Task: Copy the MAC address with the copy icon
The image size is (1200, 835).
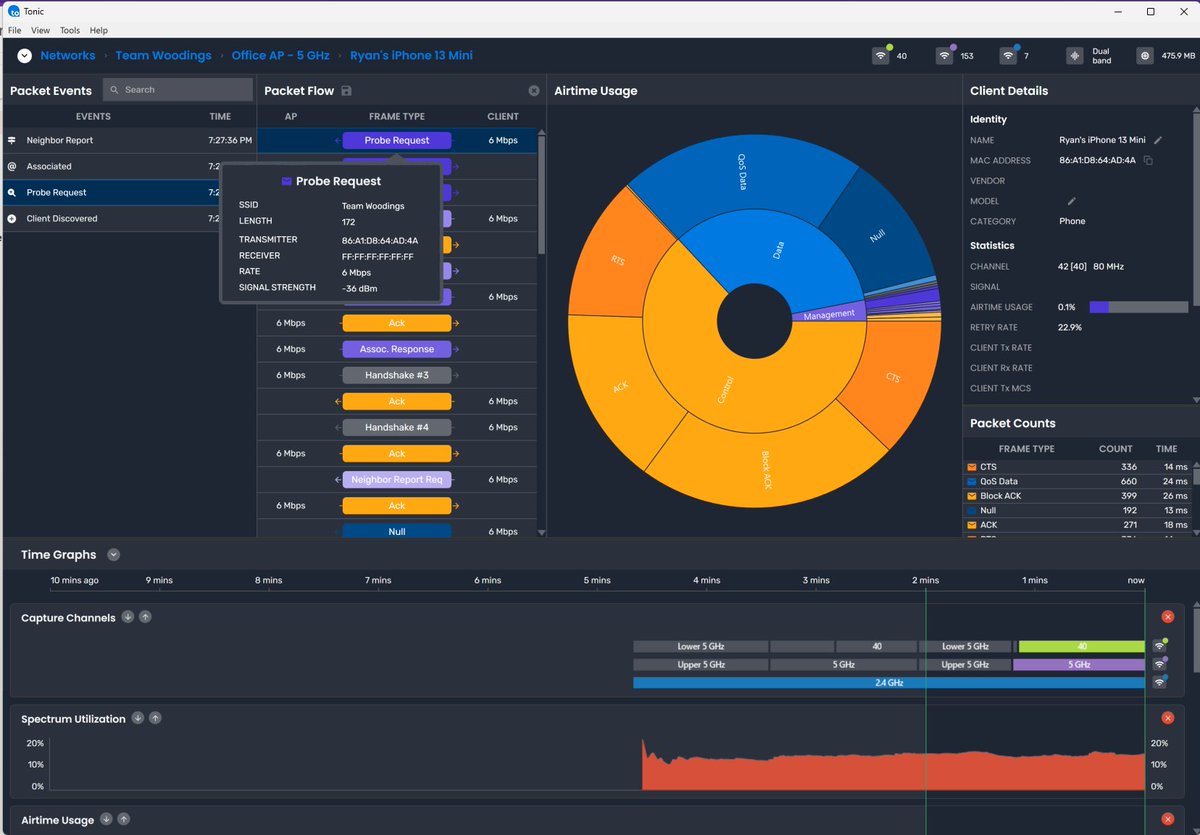Action: (x=1148, y=160)
